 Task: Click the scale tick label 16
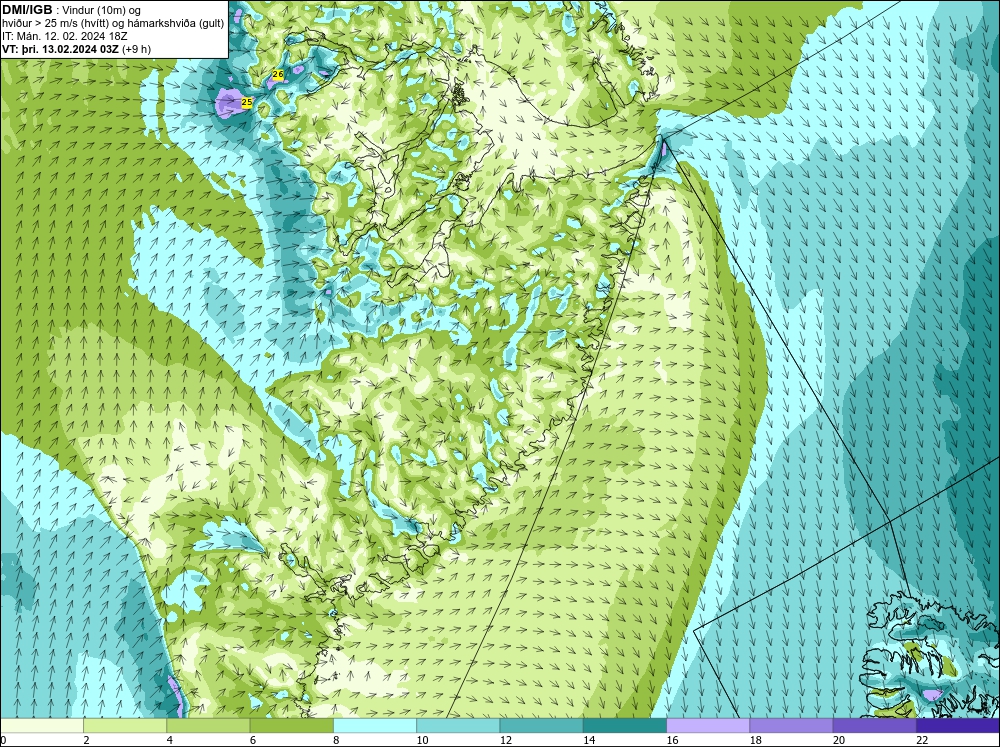pyautogui.click(x=672, y=740)
